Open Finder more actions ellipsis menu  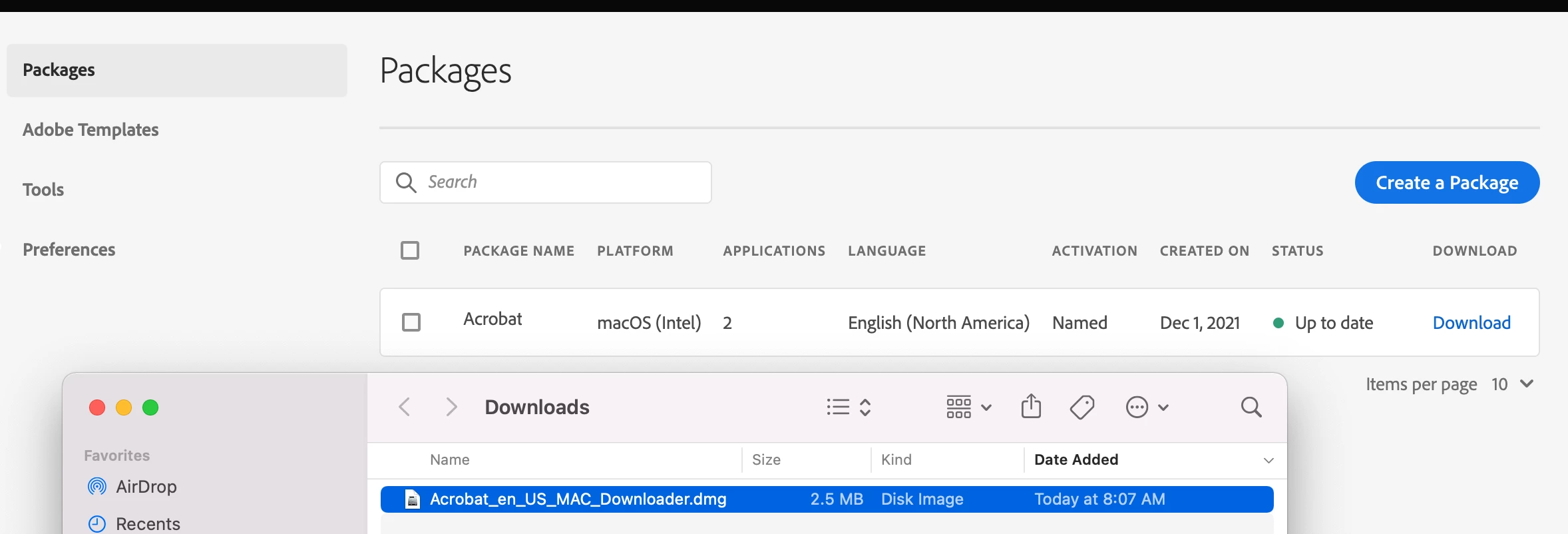[1137, 407]
